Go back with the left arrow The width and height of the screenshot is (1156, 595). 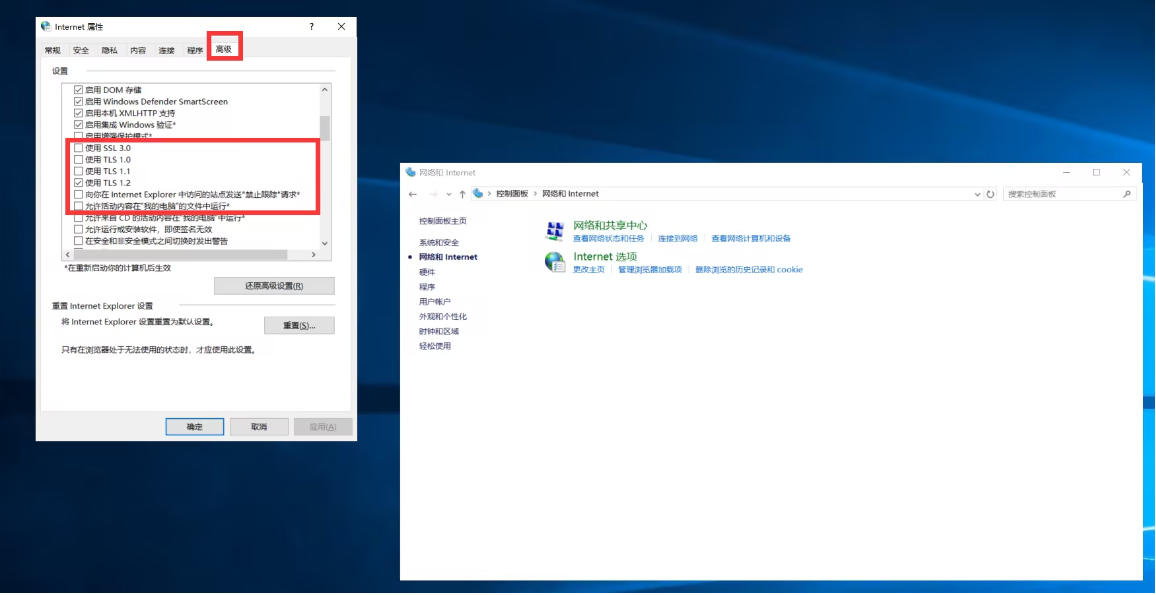pos(413,194)
